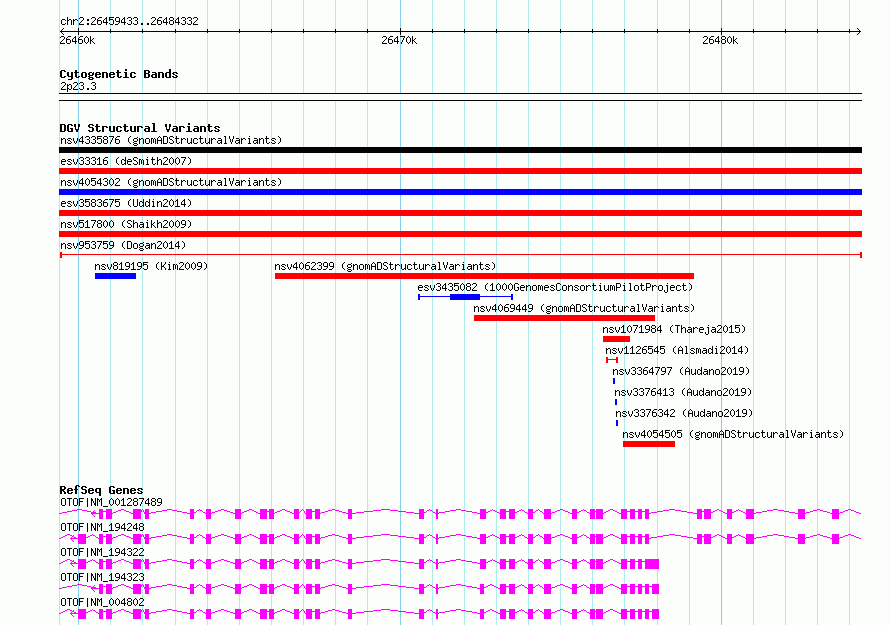
Task: Click small red nsv1126545 variant marker
Action: point(611,360)
